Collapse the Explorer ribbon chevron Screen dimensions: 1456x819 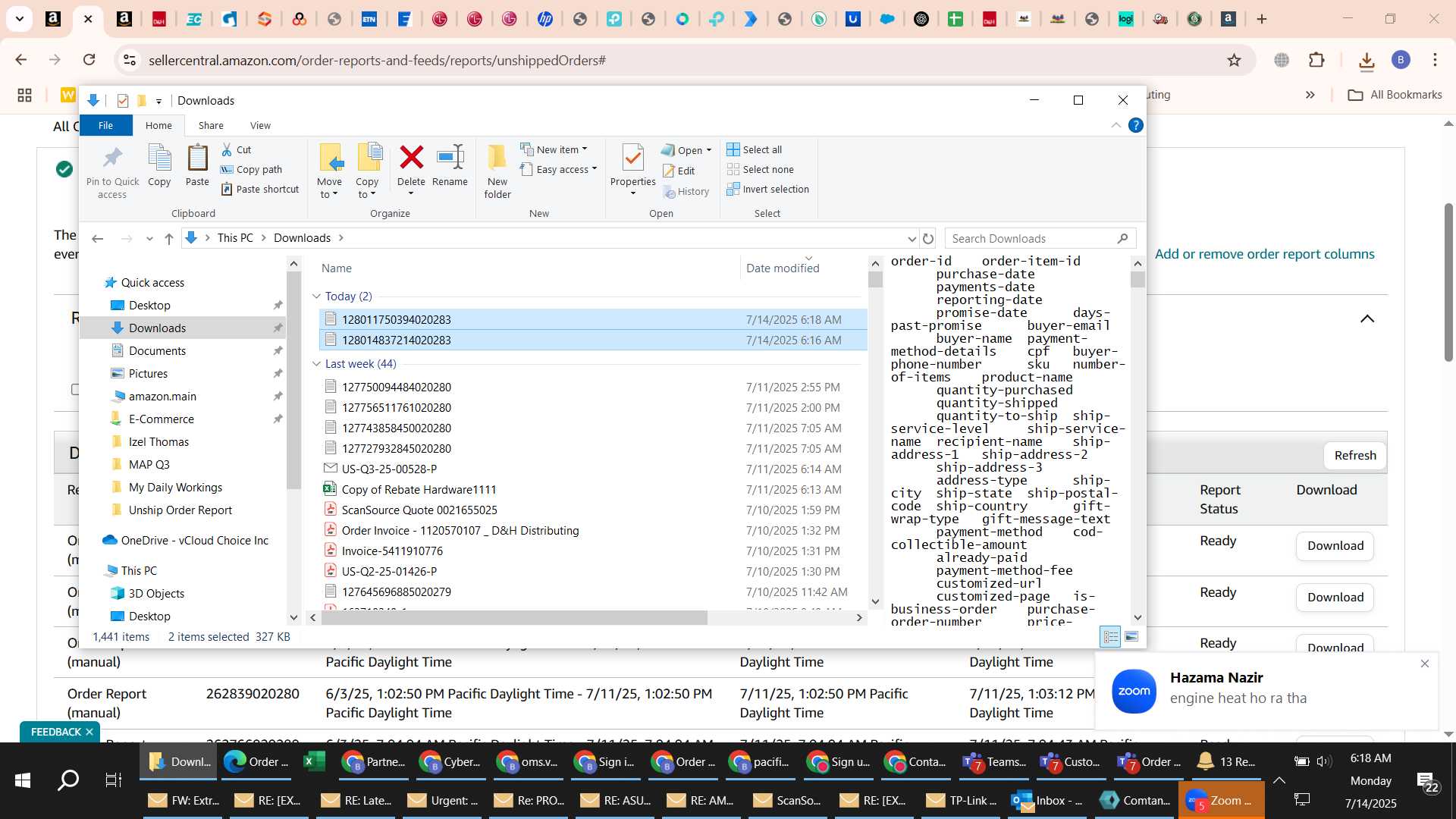1116,125
